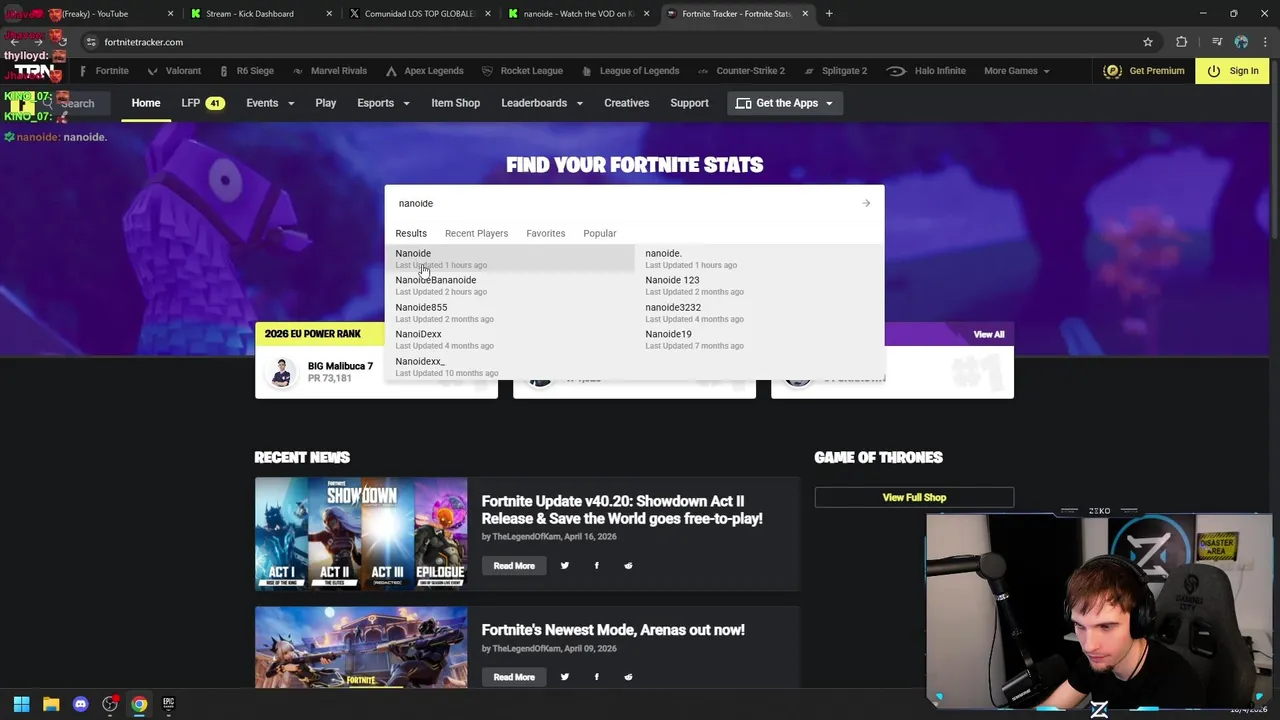
Task: Go to the Home tab
Action: pos(146,103)
